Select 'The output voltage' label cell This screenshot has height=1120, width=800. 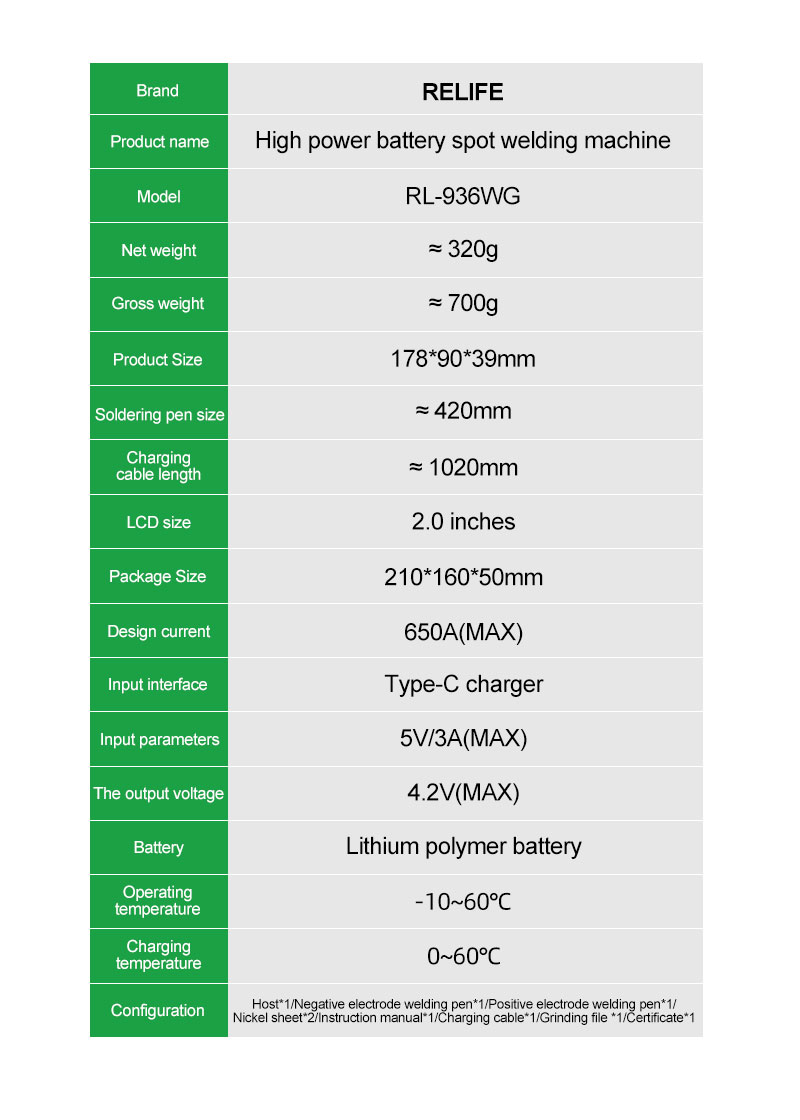(x=158, y=794)
